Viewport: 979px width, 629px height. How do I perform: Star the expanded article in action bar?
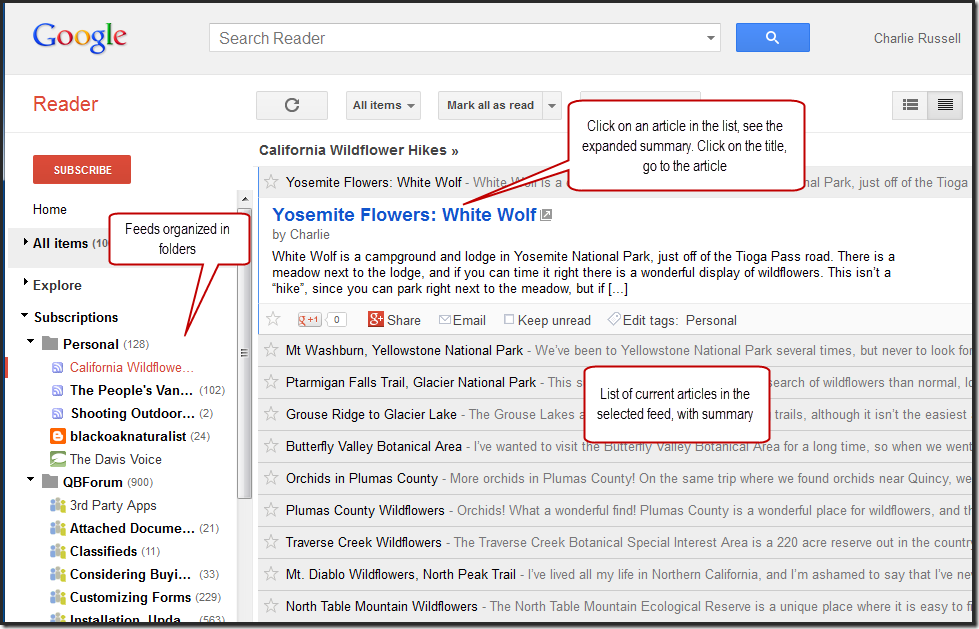(x=273, y=319)
